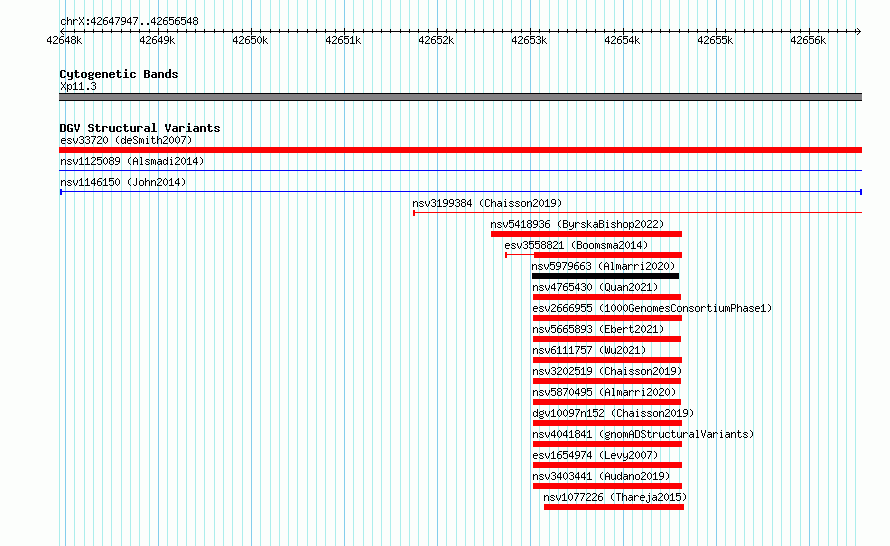Click the 42648k ruler tick label
The image size is (890, 546).
(x=64, y=40)
